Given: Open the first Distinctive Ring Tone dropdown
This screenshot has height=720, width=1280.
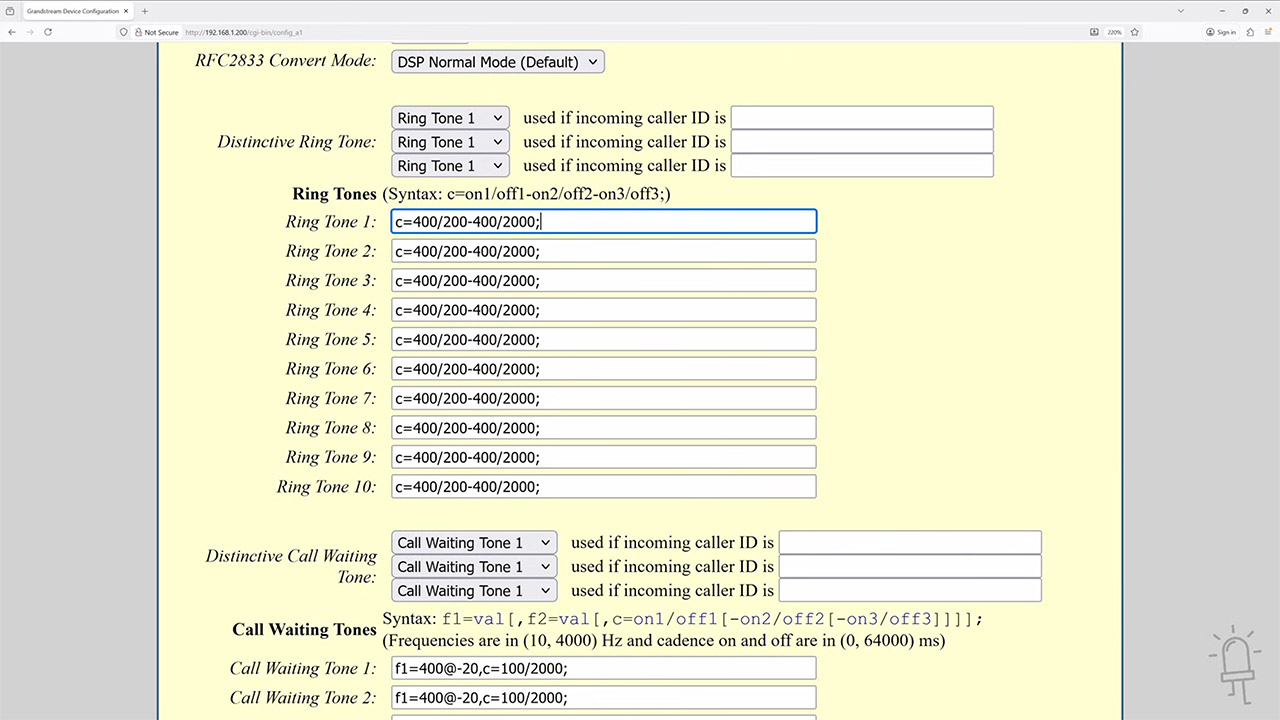Looking at the screenshot, I should tap(449, 117).
